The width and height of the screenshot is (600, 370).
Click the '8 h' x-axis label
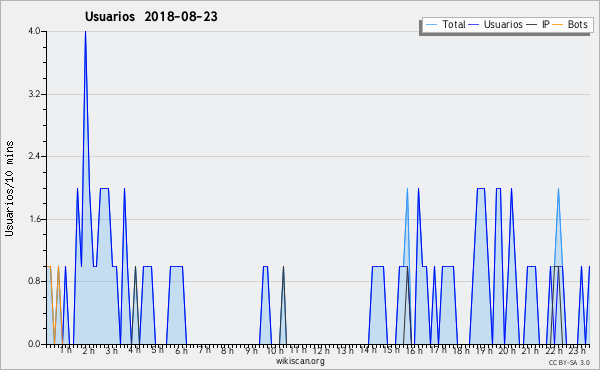pos(227,350)
